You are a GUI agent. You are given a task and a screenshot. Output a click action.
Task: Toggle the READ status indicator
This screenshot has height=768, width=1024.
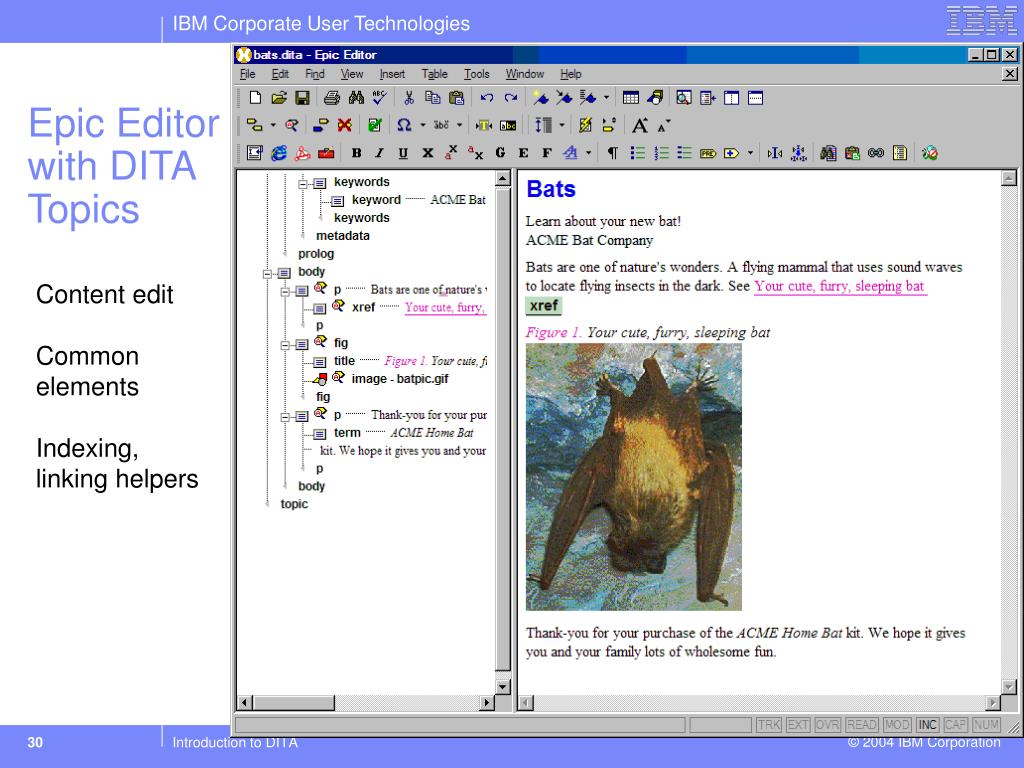[861, 725]
